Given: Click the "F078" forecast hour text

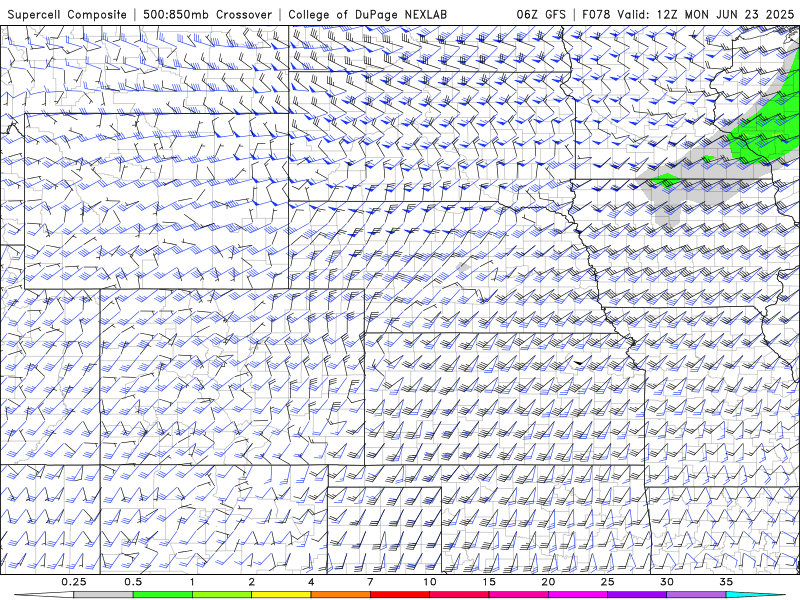Looking at the screenshot, I should (x=597, y=14).
